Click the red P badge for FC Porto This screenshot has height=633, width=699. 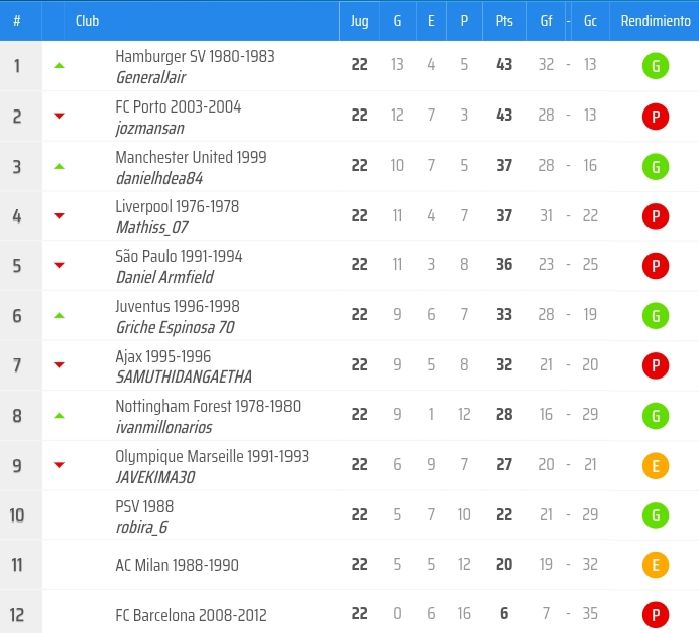[655, 116]
